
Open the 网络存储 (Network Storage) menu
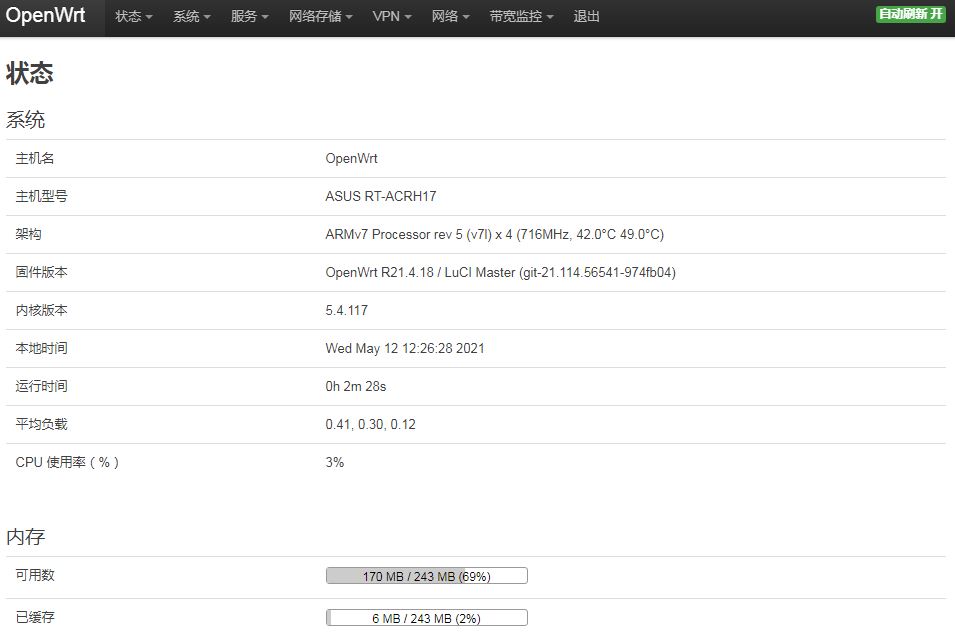[x=314, y=16]
